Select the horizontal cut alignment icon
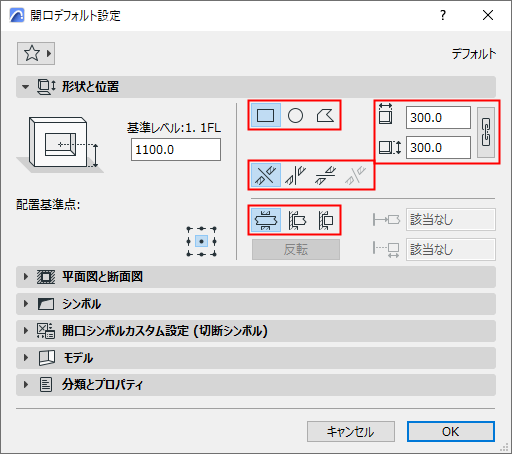Viewport: 512px width, 454px height. [x=325, y=175]
